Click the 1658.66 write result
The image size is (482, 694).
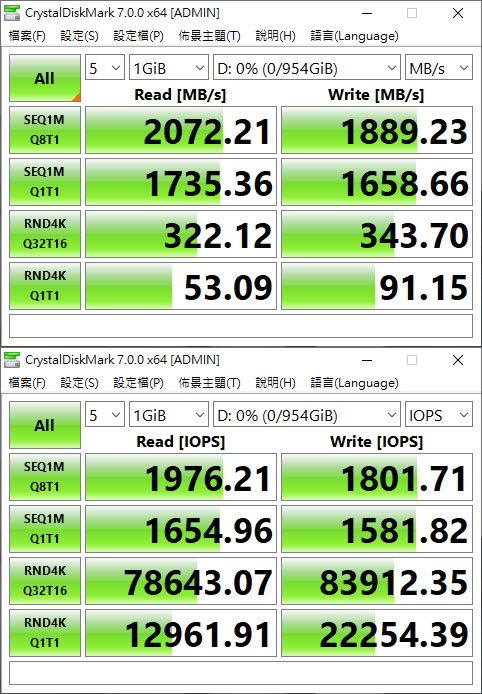377,182
